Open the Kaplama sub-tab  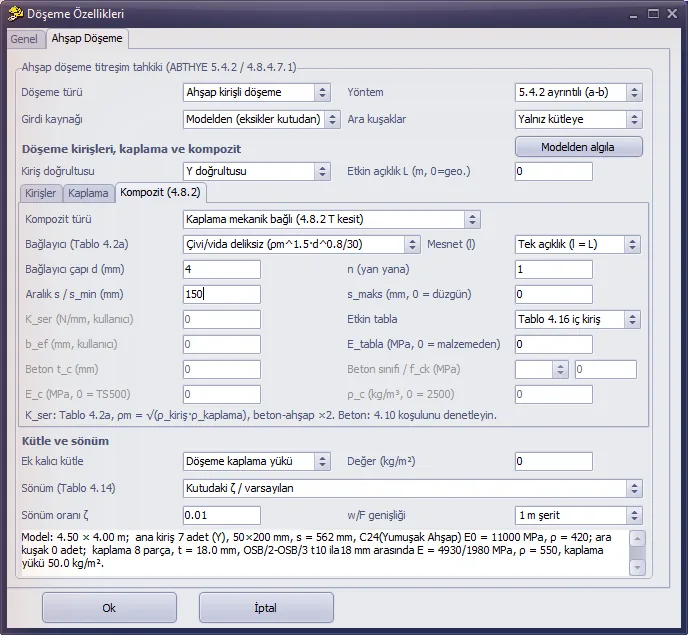point(88,194)
